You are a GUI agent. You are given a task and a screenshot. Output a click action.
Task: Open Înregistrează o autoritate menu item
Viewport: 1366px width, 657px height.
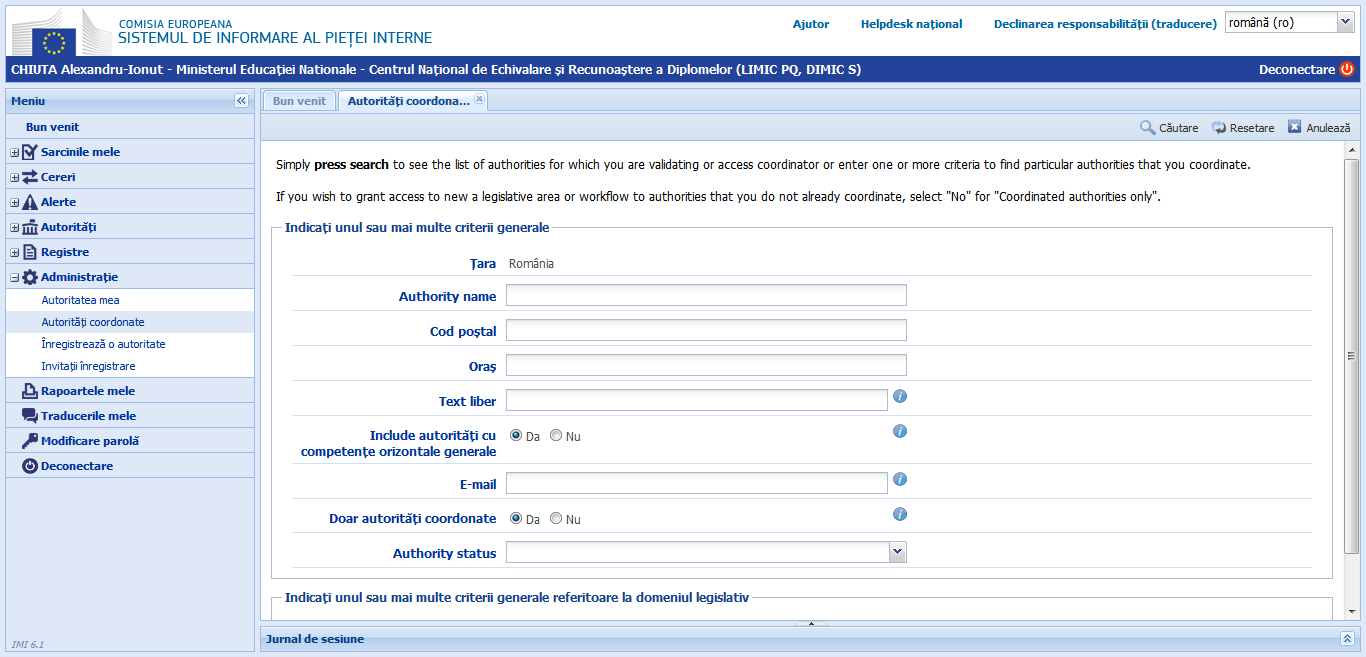[x=103, y=344]
